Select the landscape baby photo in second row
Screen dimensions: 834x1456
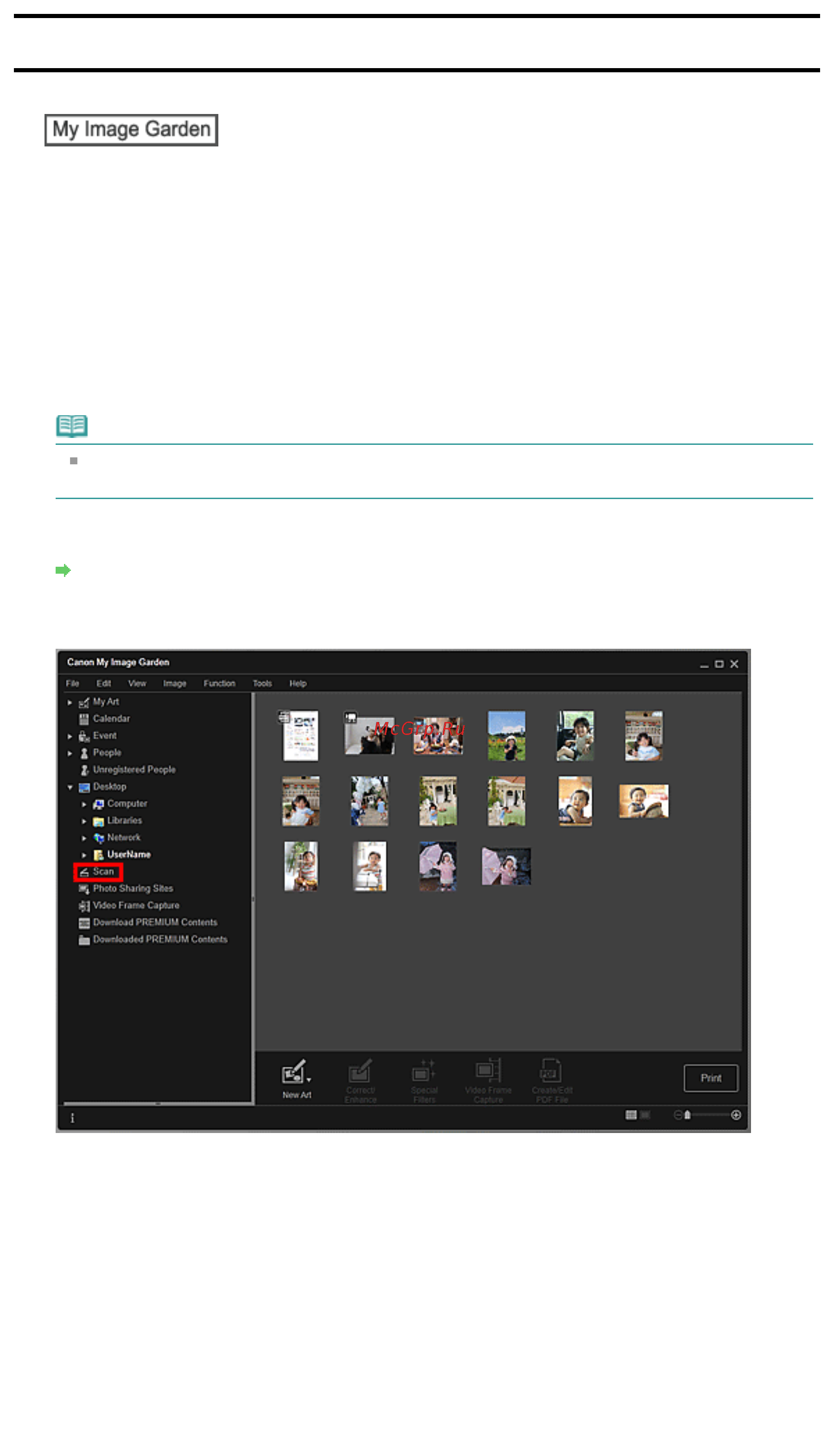[x=643, y=801]
